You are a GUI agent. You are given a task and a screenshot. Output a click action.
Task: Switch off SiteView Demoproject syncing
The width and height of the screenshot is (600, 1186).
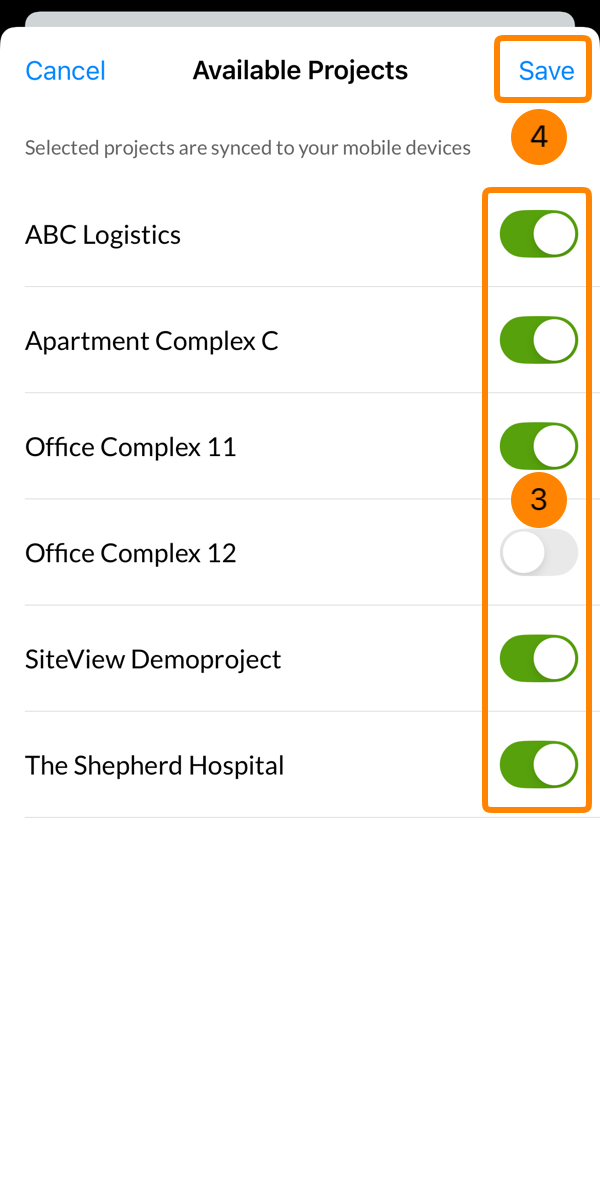click(539, 659)
